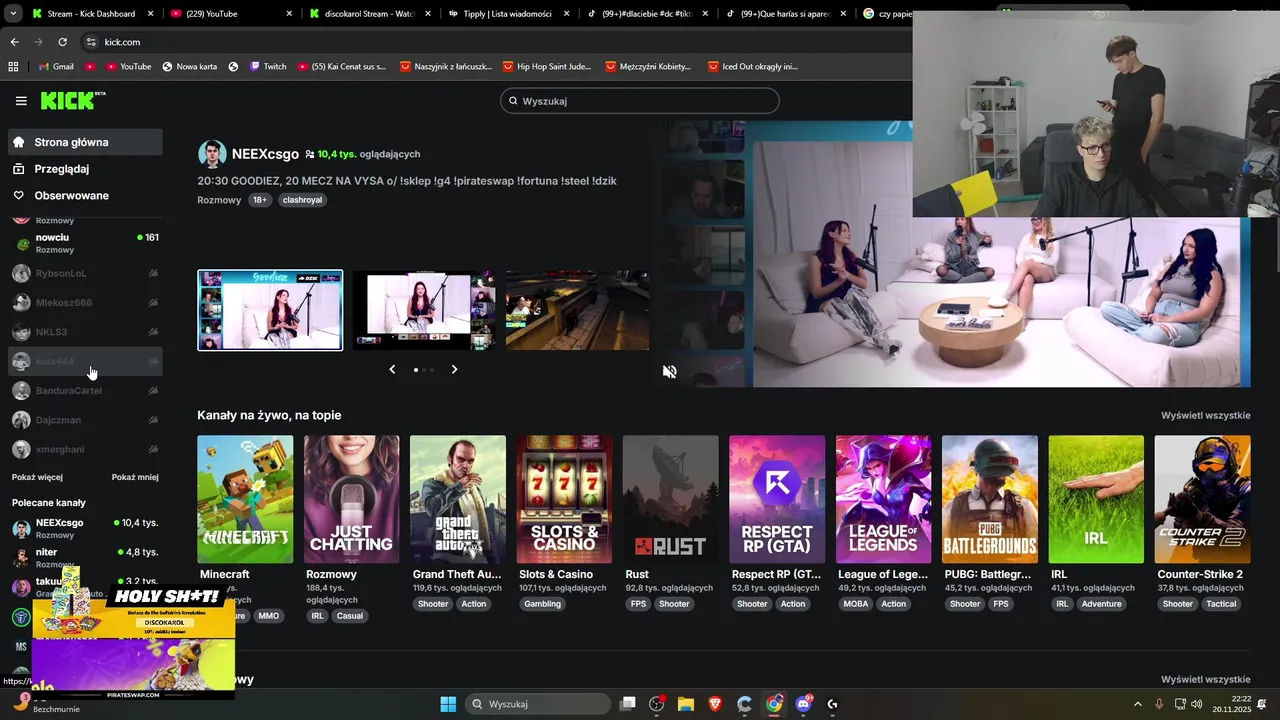Open site info icon beside kick.com
Image resolution: width=1280 pixels, height=720 pixels.
click(x=91, y=42)
